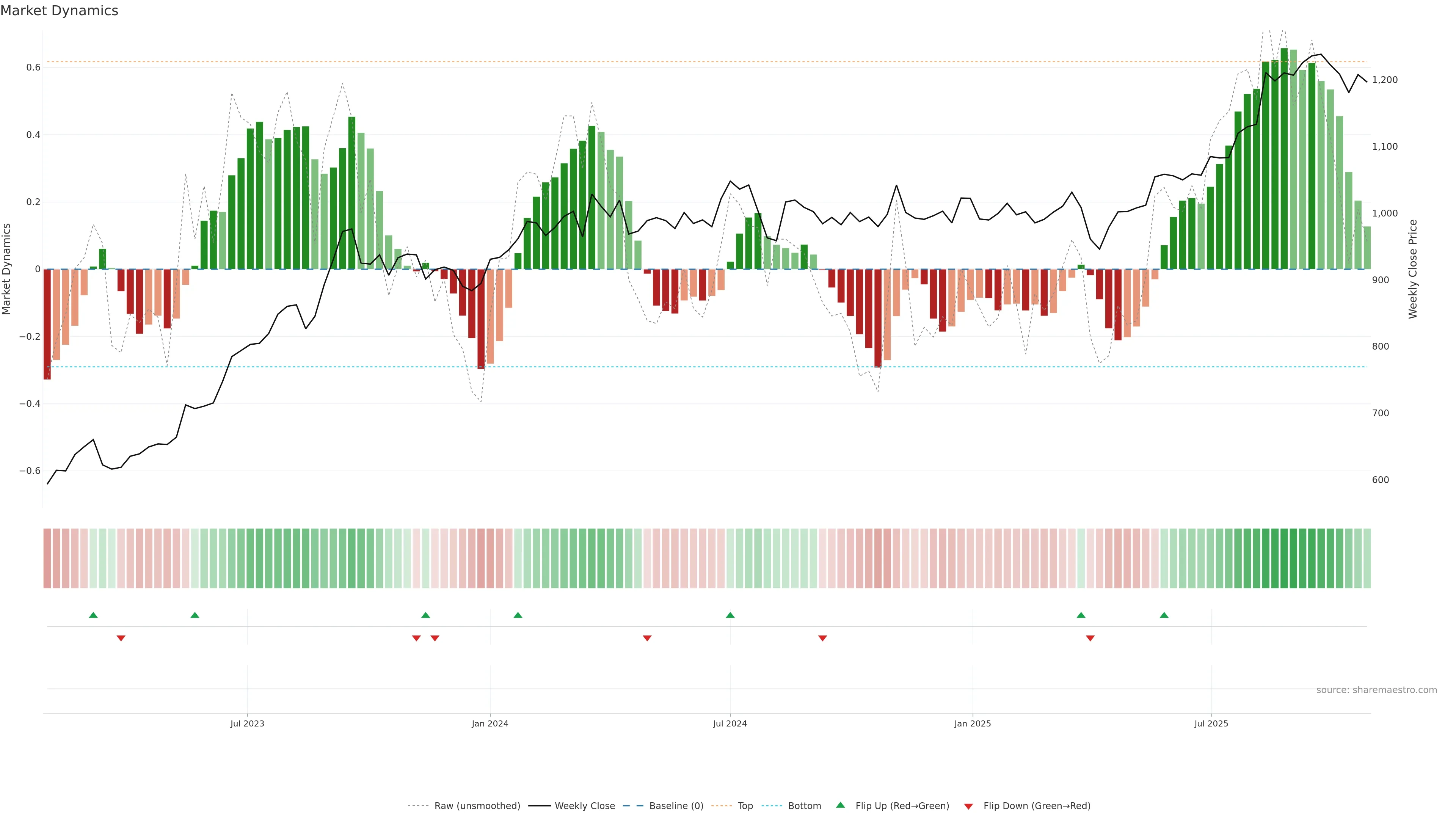The width and height of the screenshot is (1456, 819).
Task: Click the source: sharemaestro.com text
Action: tap(1376, 690)
